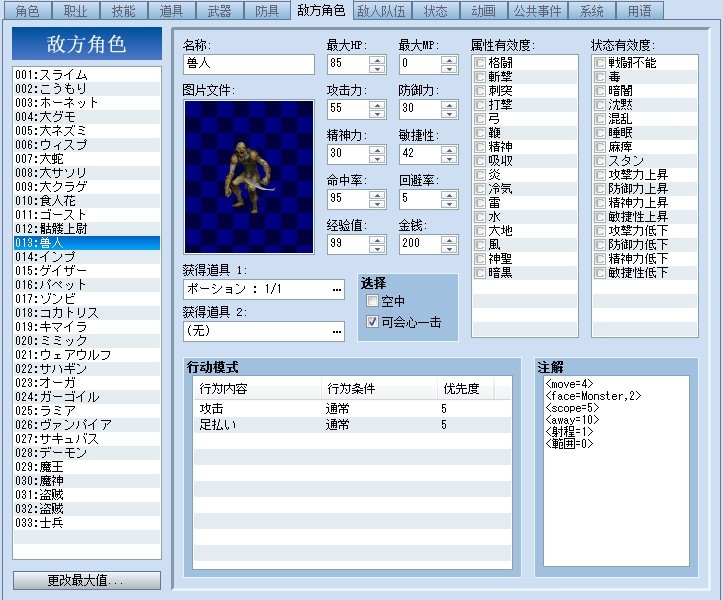Viewport: 723px width, 600px height.
Task: Select enemy 026:ヴァンパイア in list
Action: [x=87, y=425]
